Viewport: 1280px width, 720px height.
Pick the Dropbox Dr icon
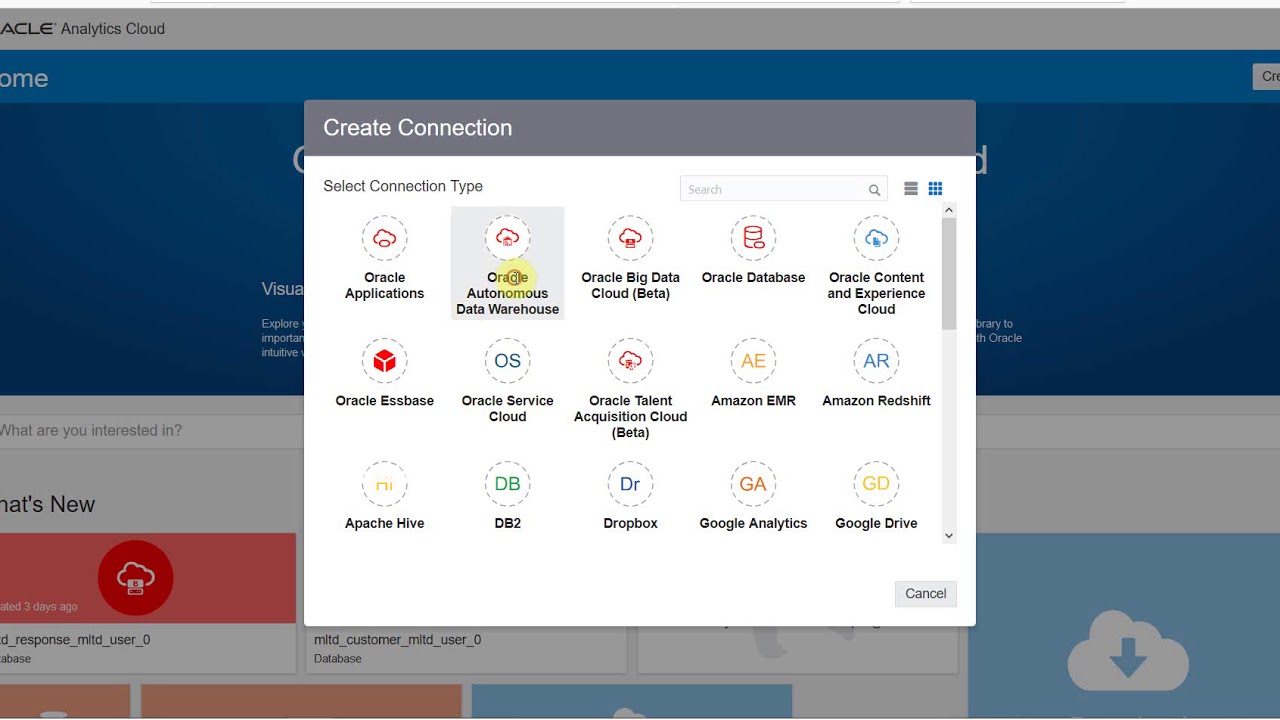click(x=631, y=484)
